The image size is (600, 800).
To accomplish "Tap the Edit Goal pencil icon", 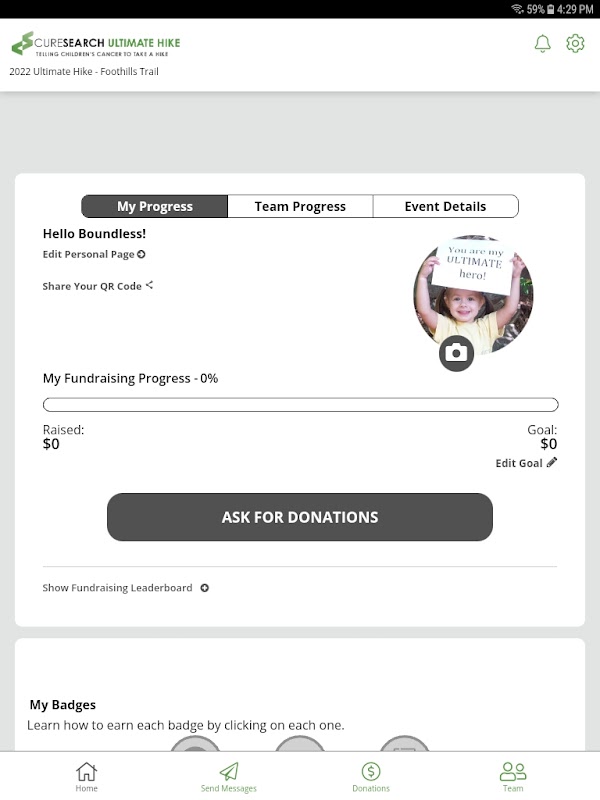I will pyautogui.click(x=552, y=463).
